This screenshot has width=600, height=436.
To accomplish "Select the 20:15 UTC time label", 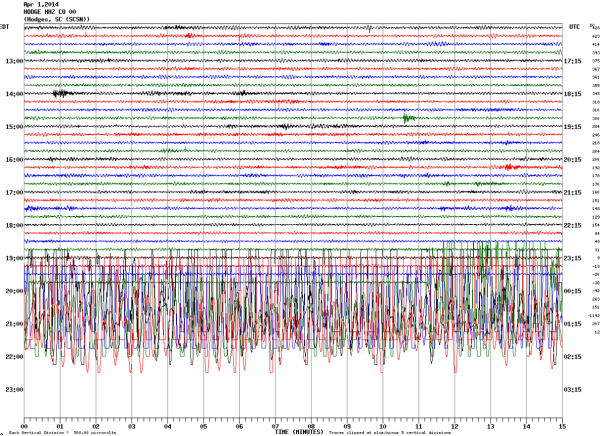I will click(575, 160).
